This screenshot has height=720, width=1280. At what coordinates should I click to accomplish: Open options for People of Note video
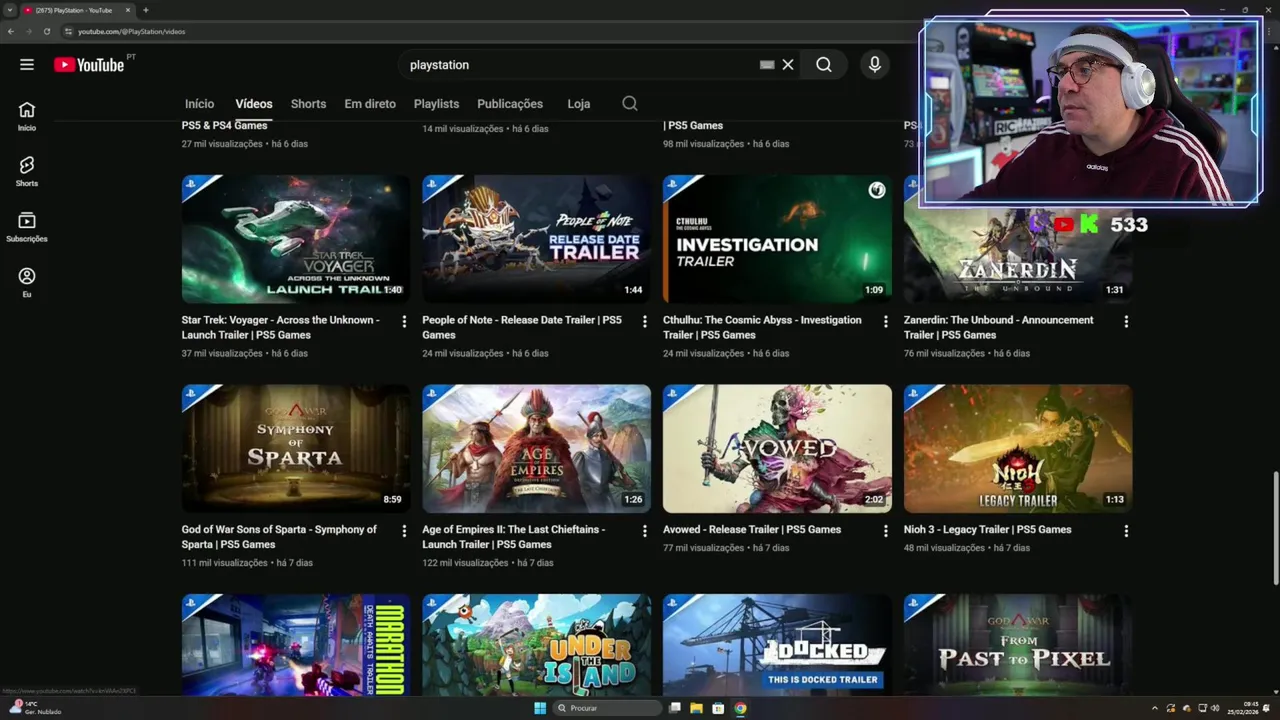click(645, 322)
